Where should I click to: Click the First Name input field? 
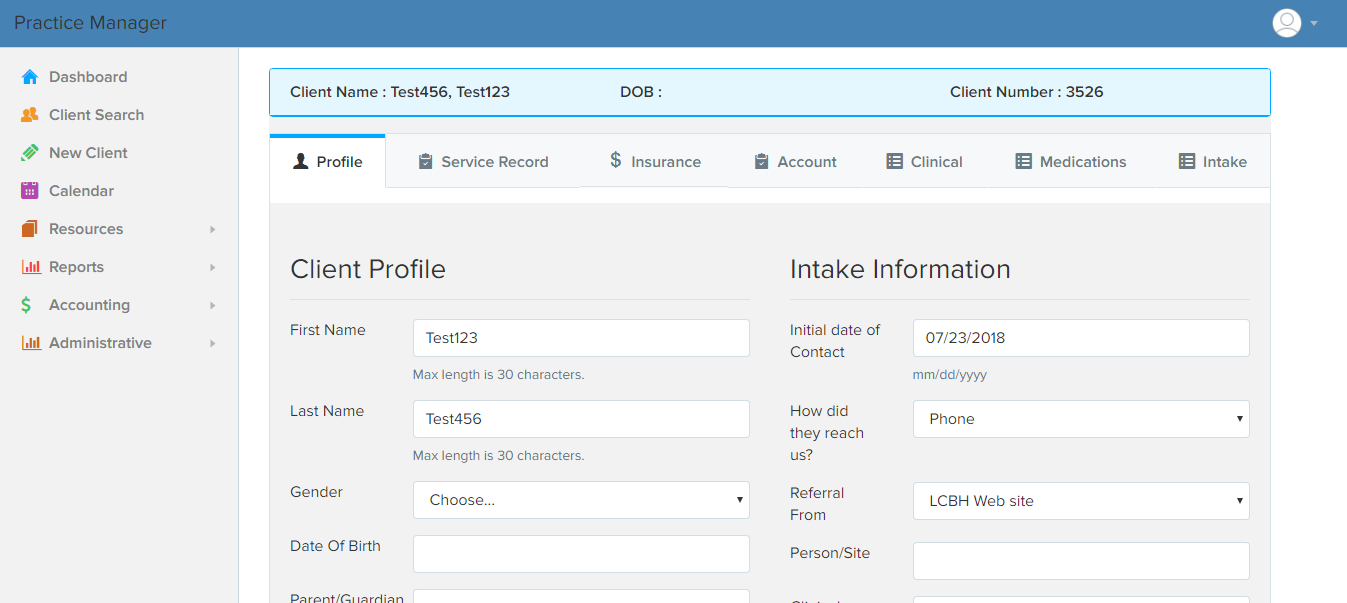click(581, 338)
